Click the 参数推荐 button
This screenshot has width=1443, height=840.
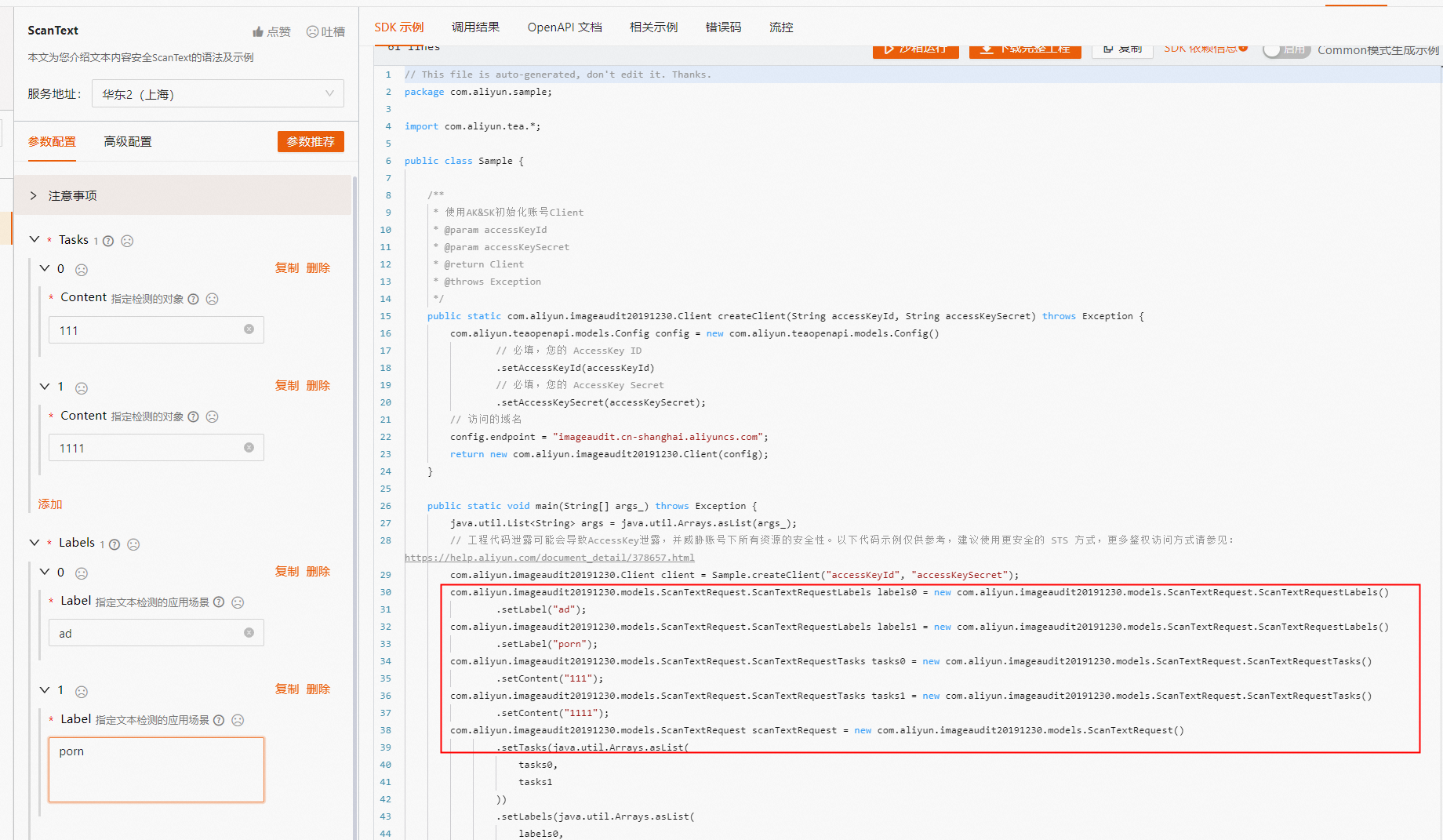(311, 141)
